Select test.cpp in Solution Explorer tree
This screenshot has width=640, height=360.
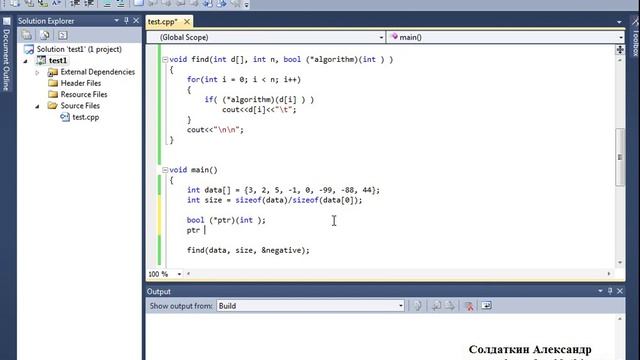tap(86, 117)
